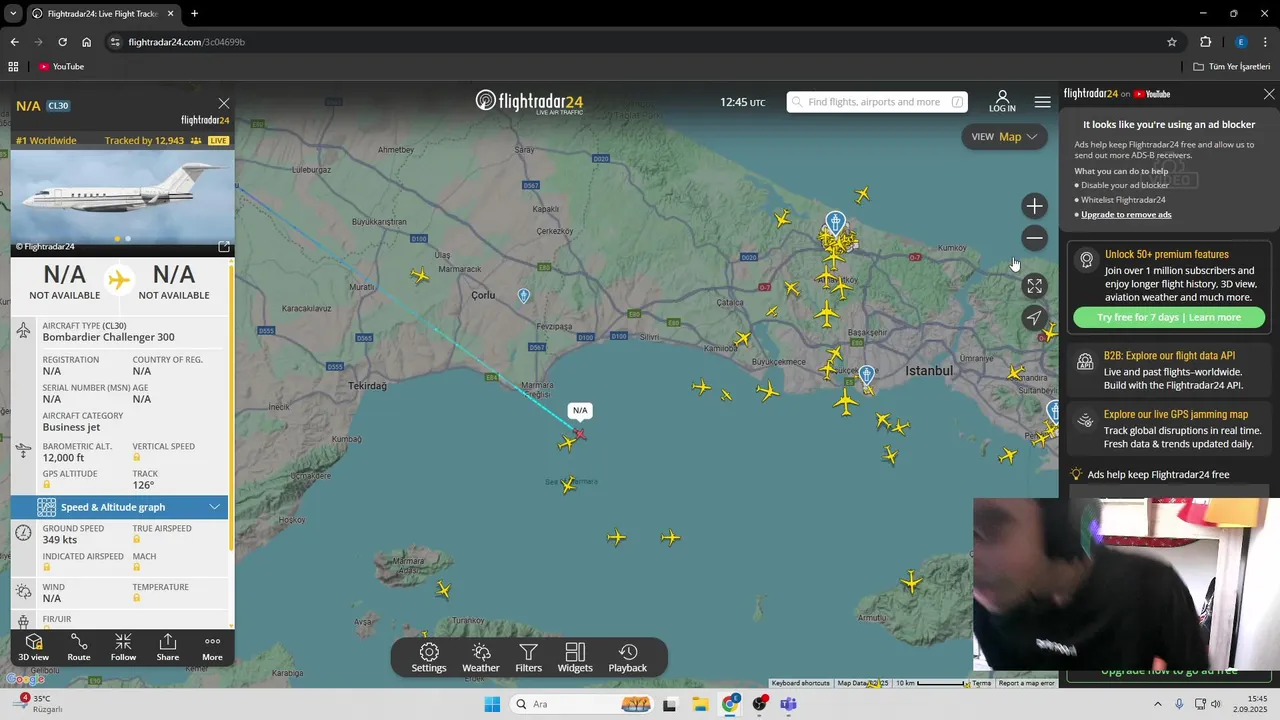Share this flight
This screenshot has height=720, width=1280.
coord(168,647)
